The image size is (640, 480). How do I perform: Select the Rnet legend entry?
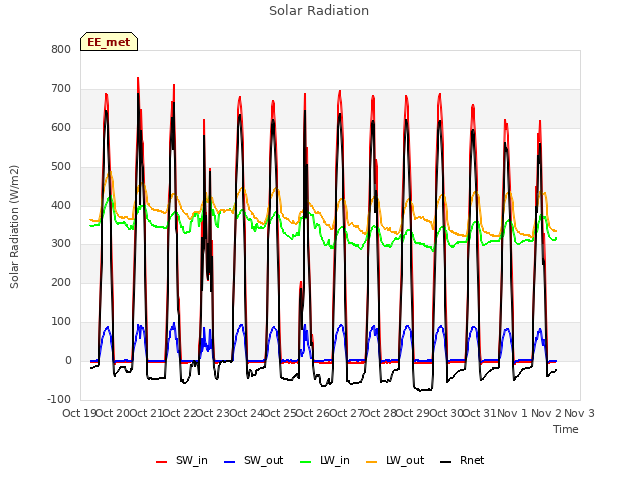tap(462, 460)
